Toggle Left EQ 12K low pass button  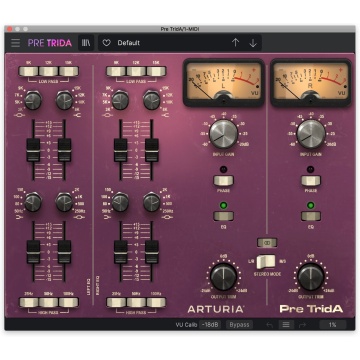[x=49, y=71]
